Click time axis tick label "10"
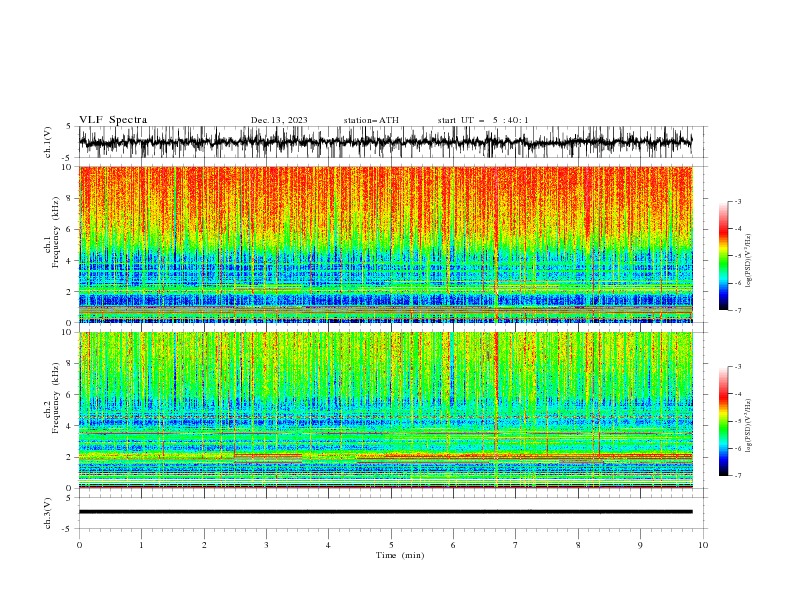 [703, 545]
